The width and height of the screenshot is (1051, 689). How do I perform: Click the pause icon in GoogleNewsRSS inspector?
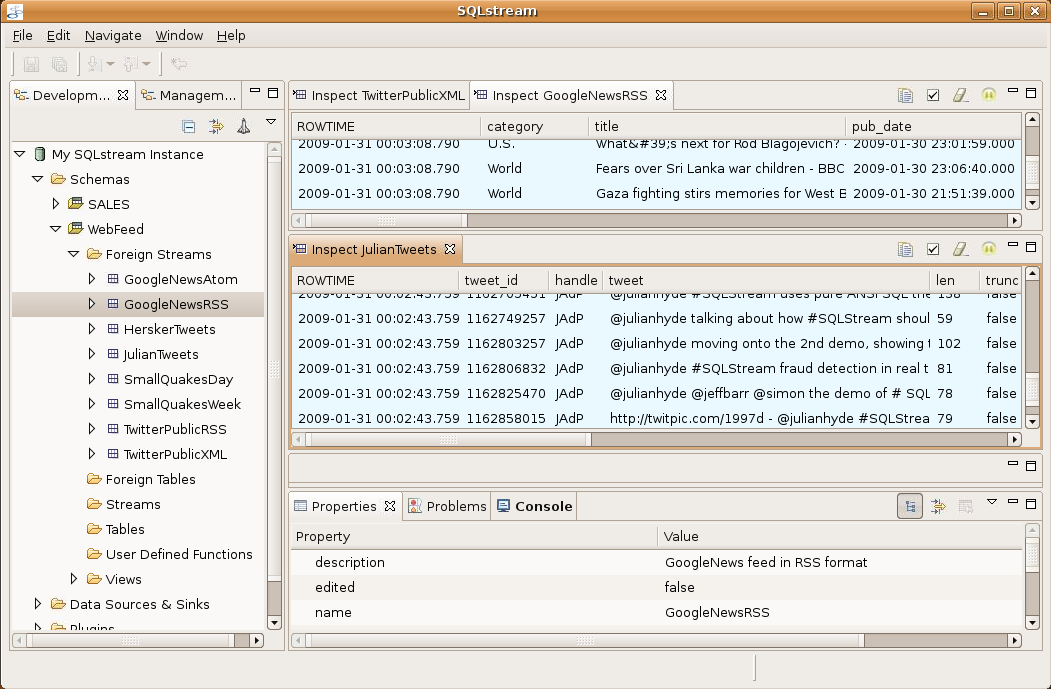tap(989, 95)
